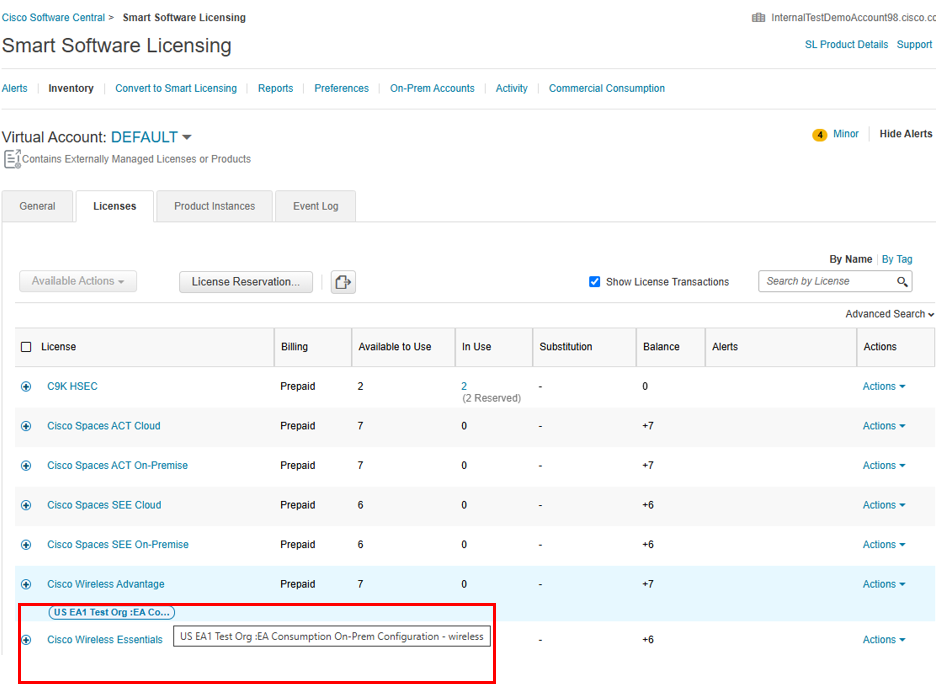Screen dimensions: 936x684
Task: Open the Activity section
Action: coord(512,88)
